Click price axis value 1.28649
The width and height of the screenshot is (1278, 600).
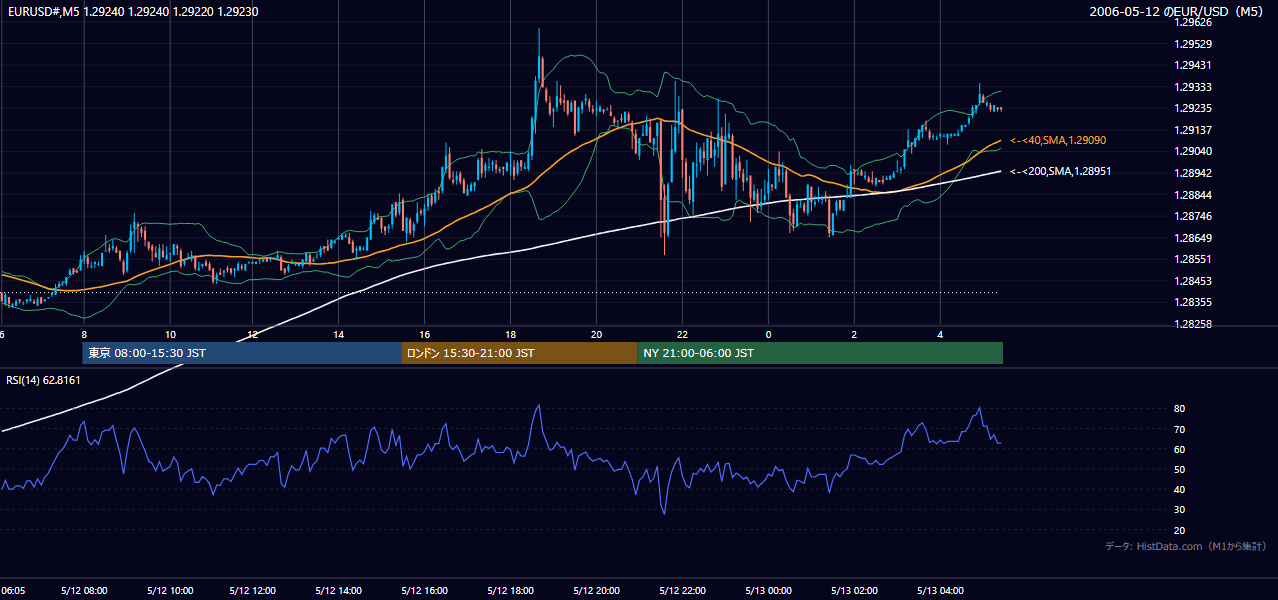coord(1192,238)
